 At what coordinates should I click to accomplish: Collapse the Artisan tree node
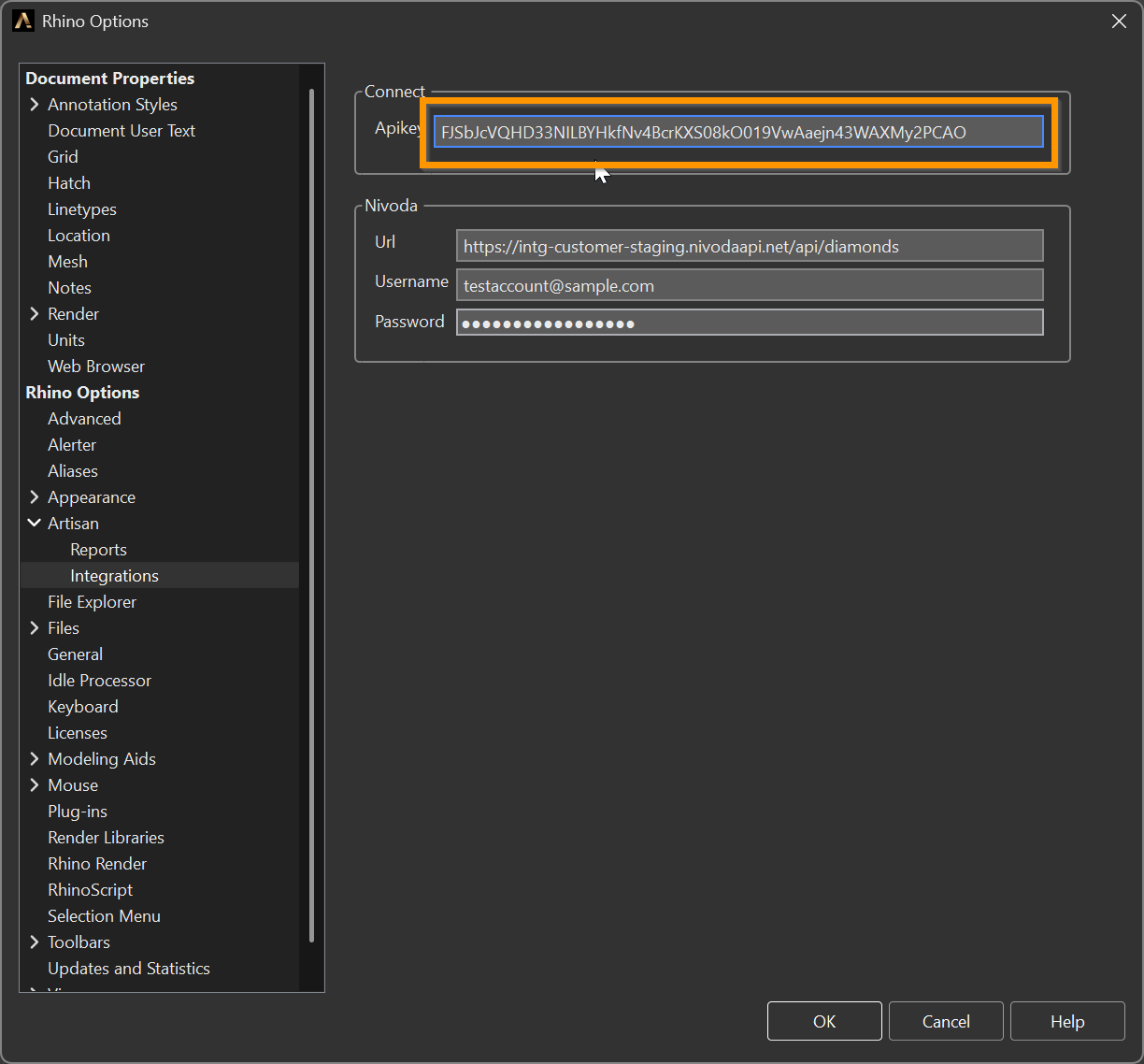[x=35, y=524]
